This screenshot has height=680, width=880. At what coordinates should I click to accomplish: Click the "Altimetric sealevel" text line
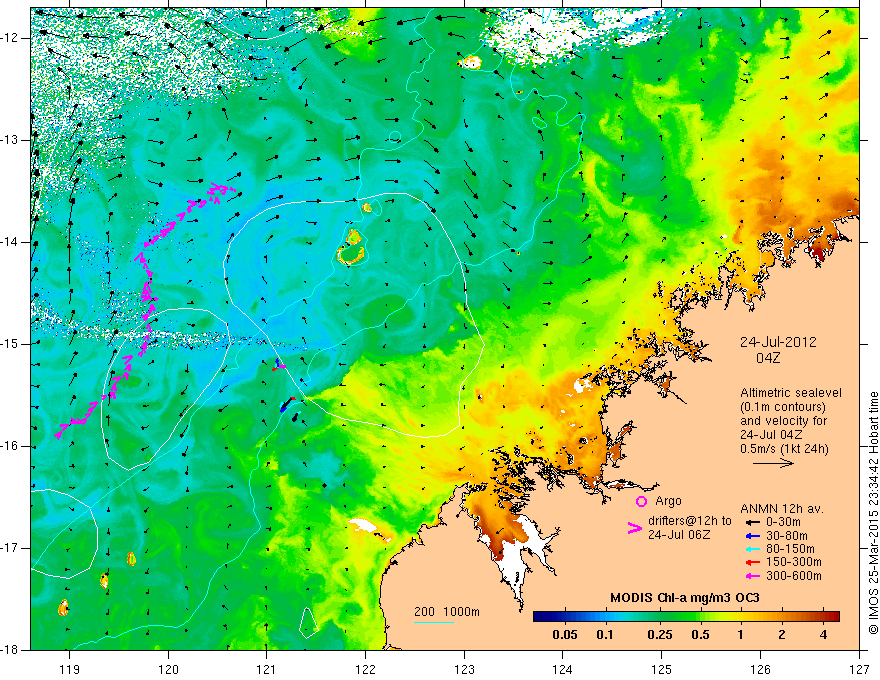point(791,393)
